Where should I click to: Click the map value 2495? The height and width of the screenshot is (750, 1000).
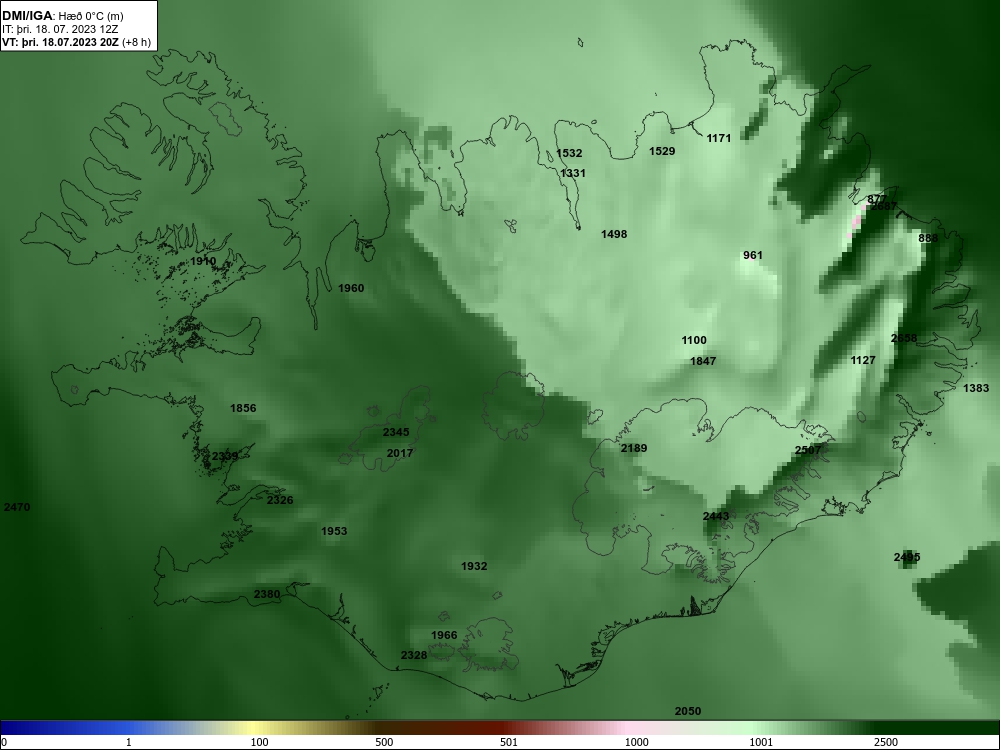click(x=907, y=557)
